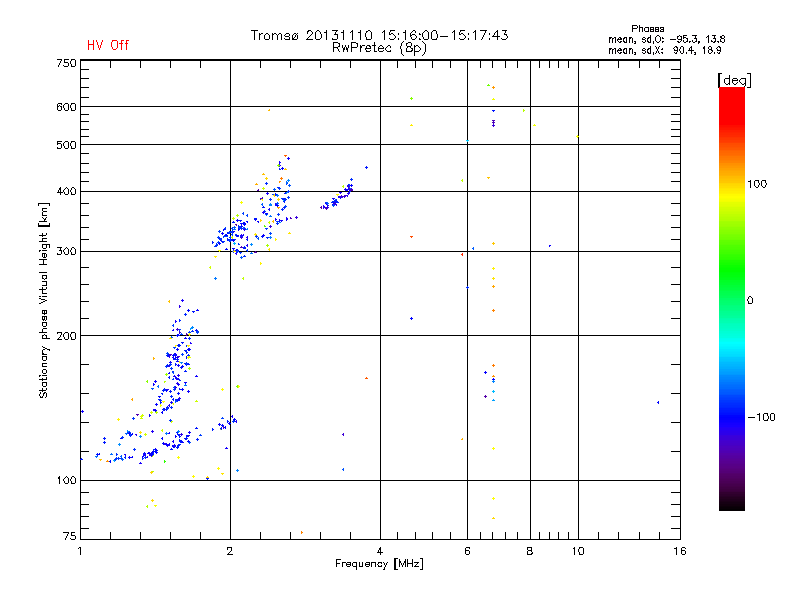Click the x-axis tick label '4'

pos(380,551)
